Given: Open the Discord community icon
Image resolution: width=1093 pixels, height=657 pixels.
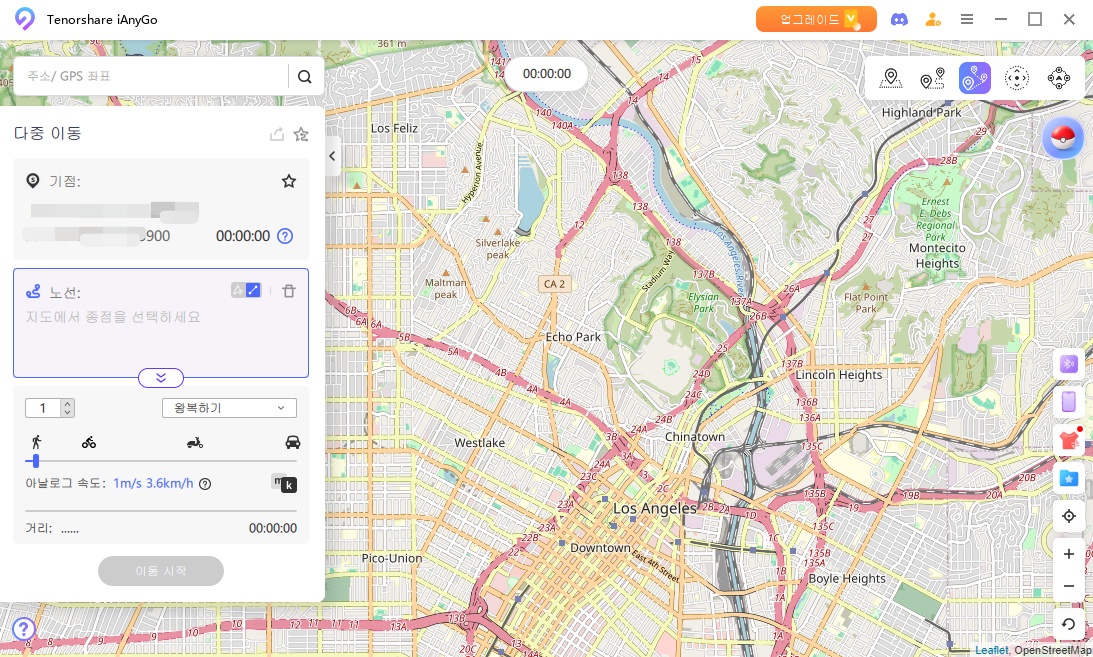Looking at the screenshot, I should (899, 19).
